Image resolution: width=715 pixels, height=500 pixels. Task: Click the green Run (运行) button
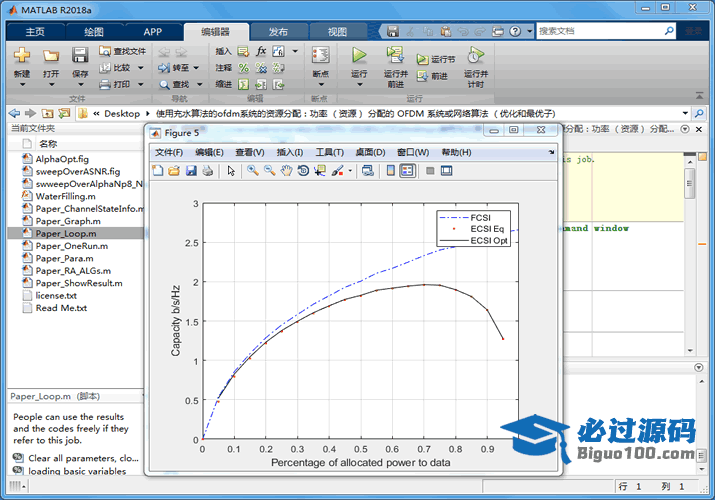(359, 56)
